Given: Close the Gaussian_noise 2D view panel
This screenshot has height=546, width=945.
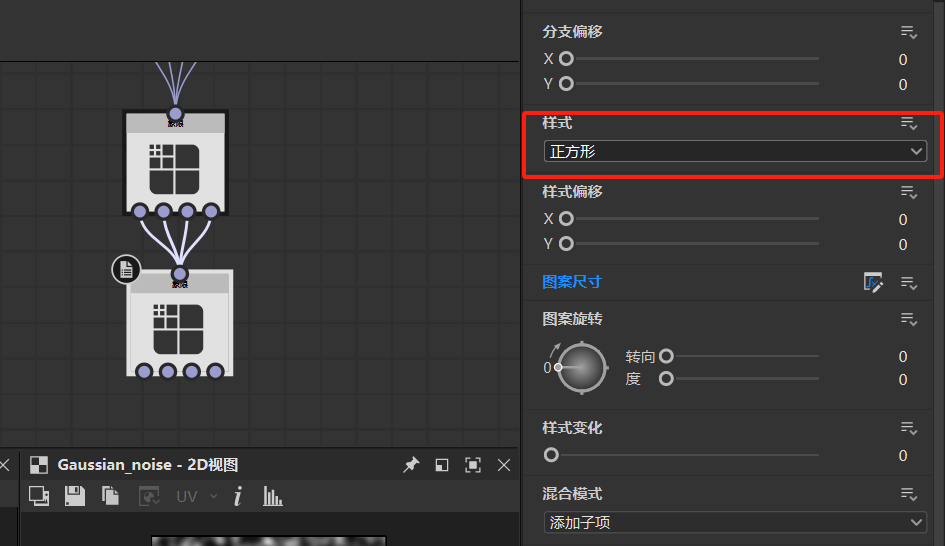Looking at the screenshot, I should pos(504,465).
